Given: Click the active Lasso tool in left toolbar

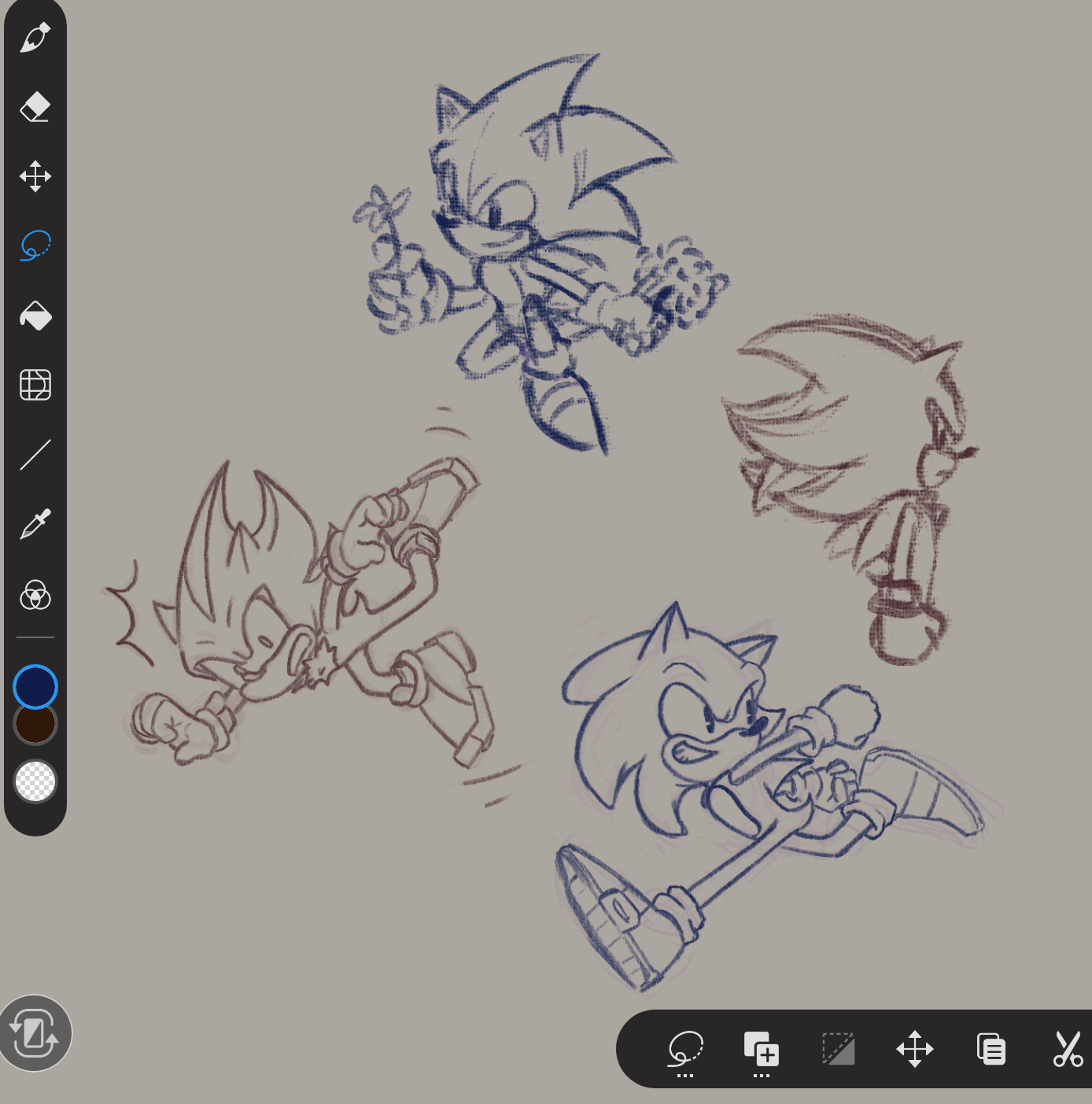Looking at the screenshot, I should click(x=35, y=246).
